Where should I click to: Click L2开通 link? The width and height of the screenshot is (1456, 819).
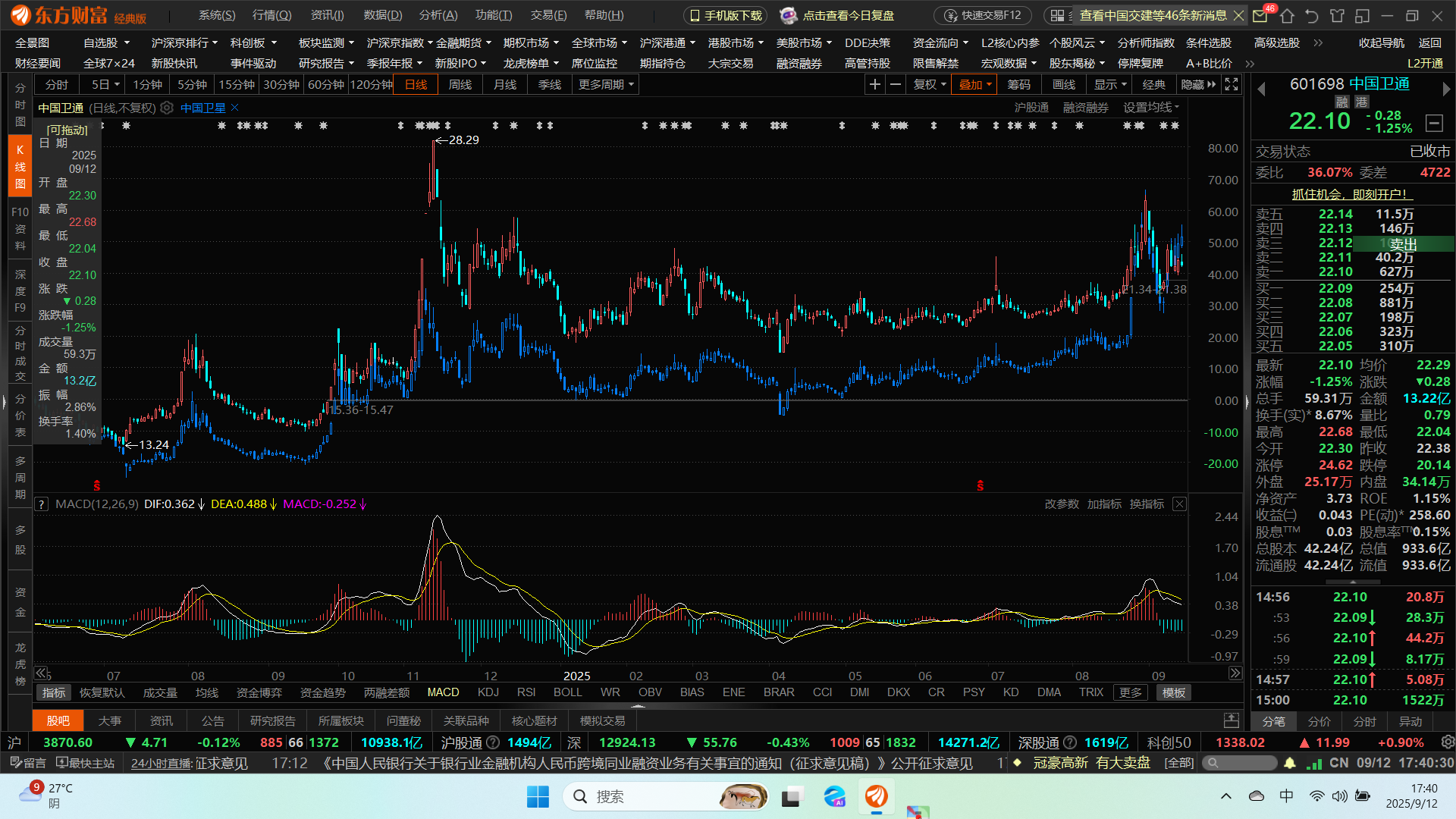(1425, 63)
